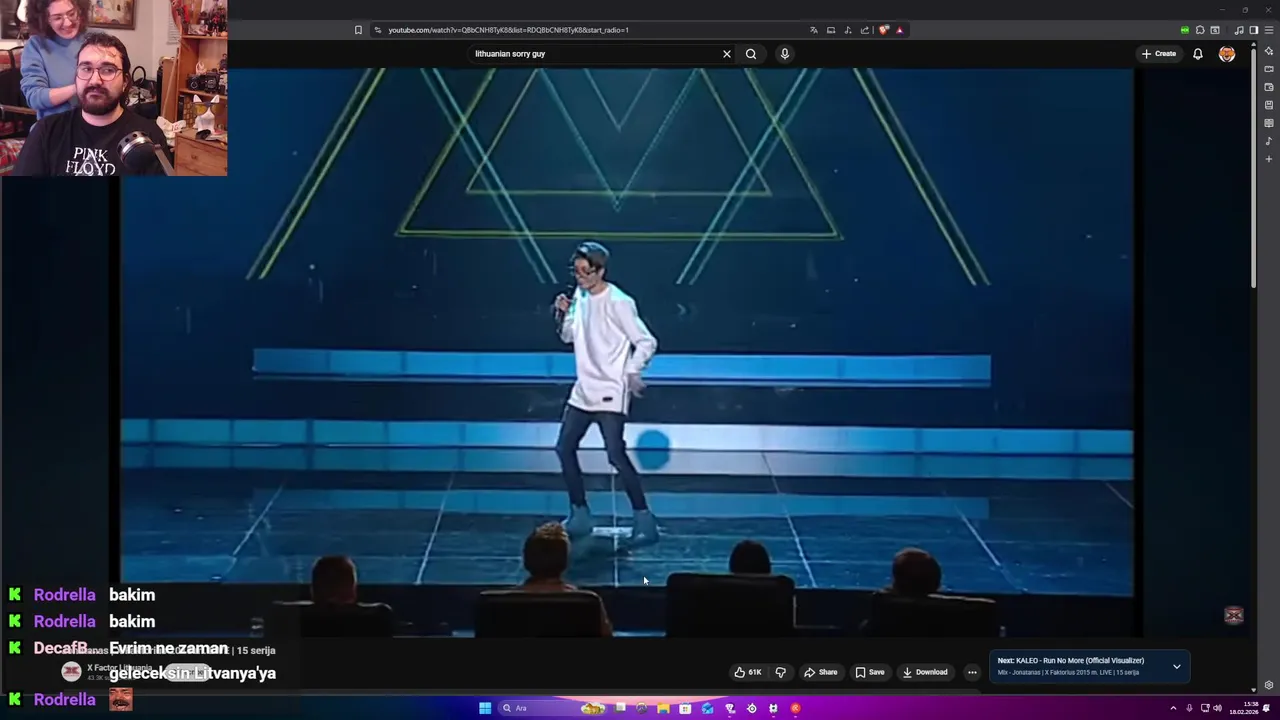The width and height of the screenshot is (1280, 720).
Task: Click the red circular taskbar app icon
Action: coord(795,708)
